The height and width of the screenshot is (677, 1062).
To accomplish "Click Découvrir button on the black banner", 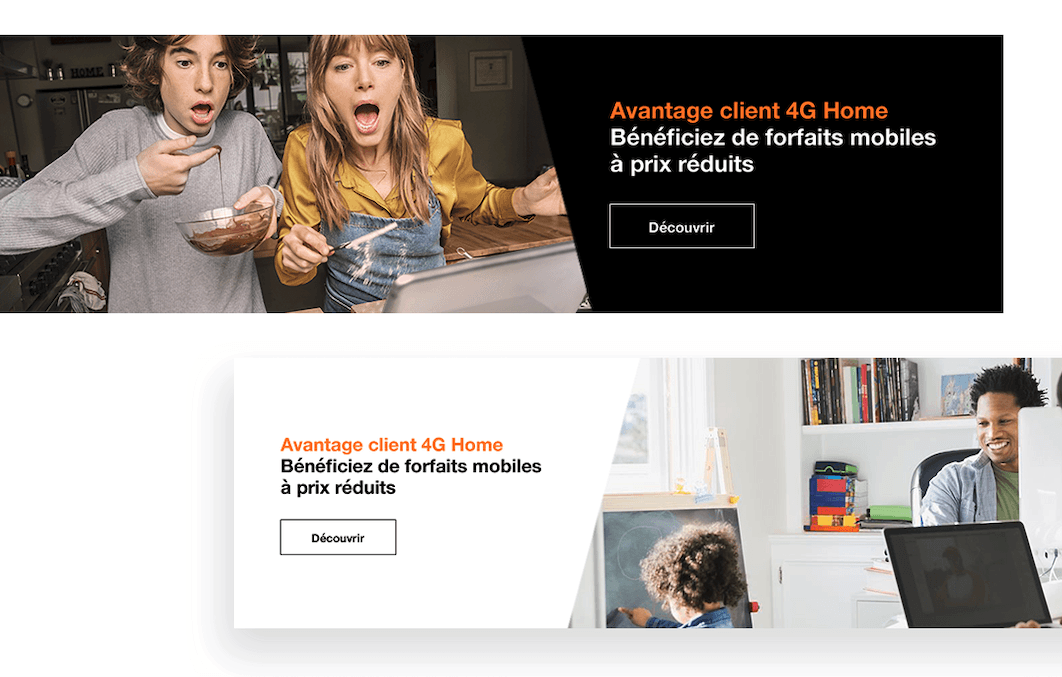I will 681,226.
